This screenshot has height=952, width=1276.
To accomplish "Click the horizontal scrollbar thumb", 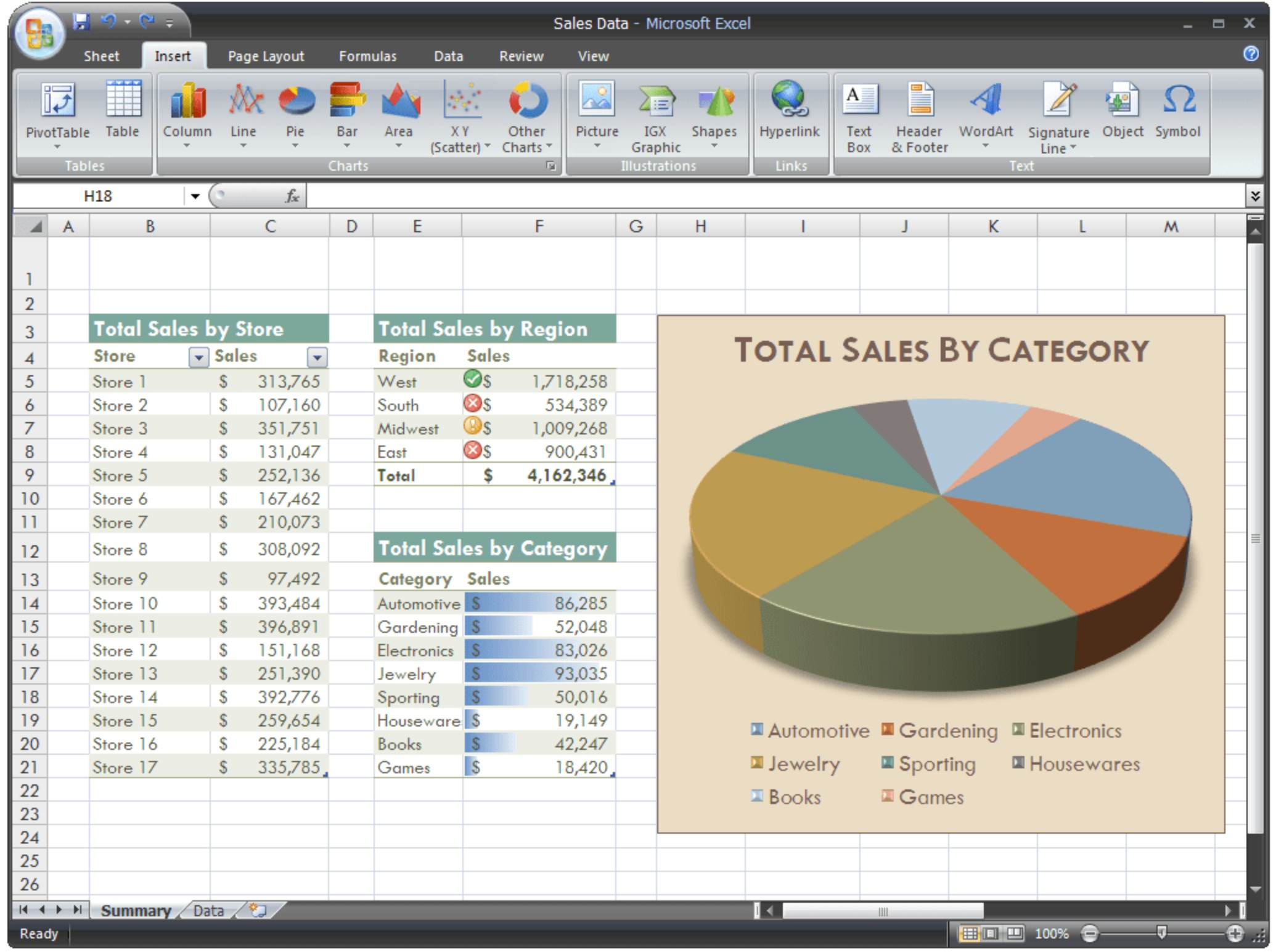I will [882, 911].
